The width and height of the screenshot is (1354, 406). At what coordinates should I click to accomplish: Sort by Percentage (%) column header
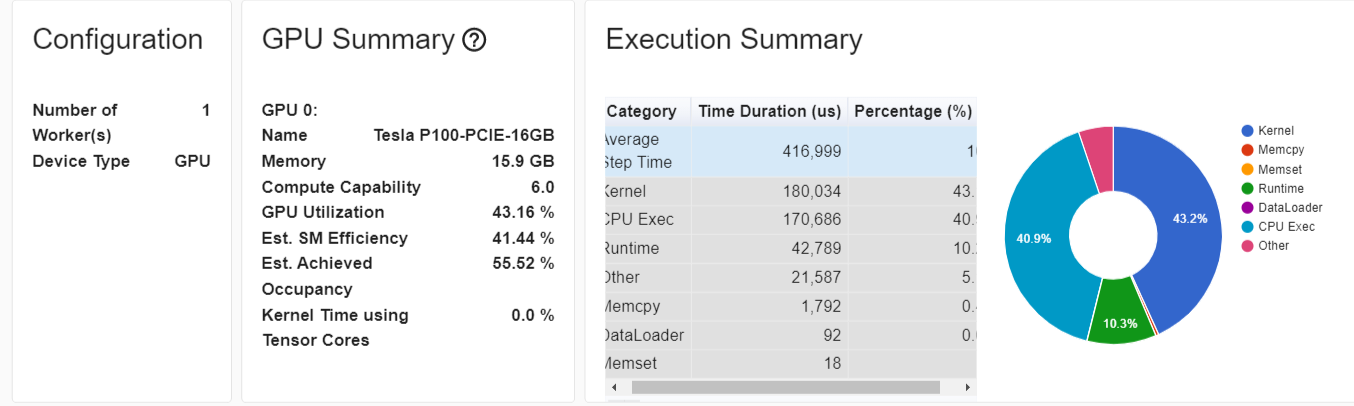[912, 111]
